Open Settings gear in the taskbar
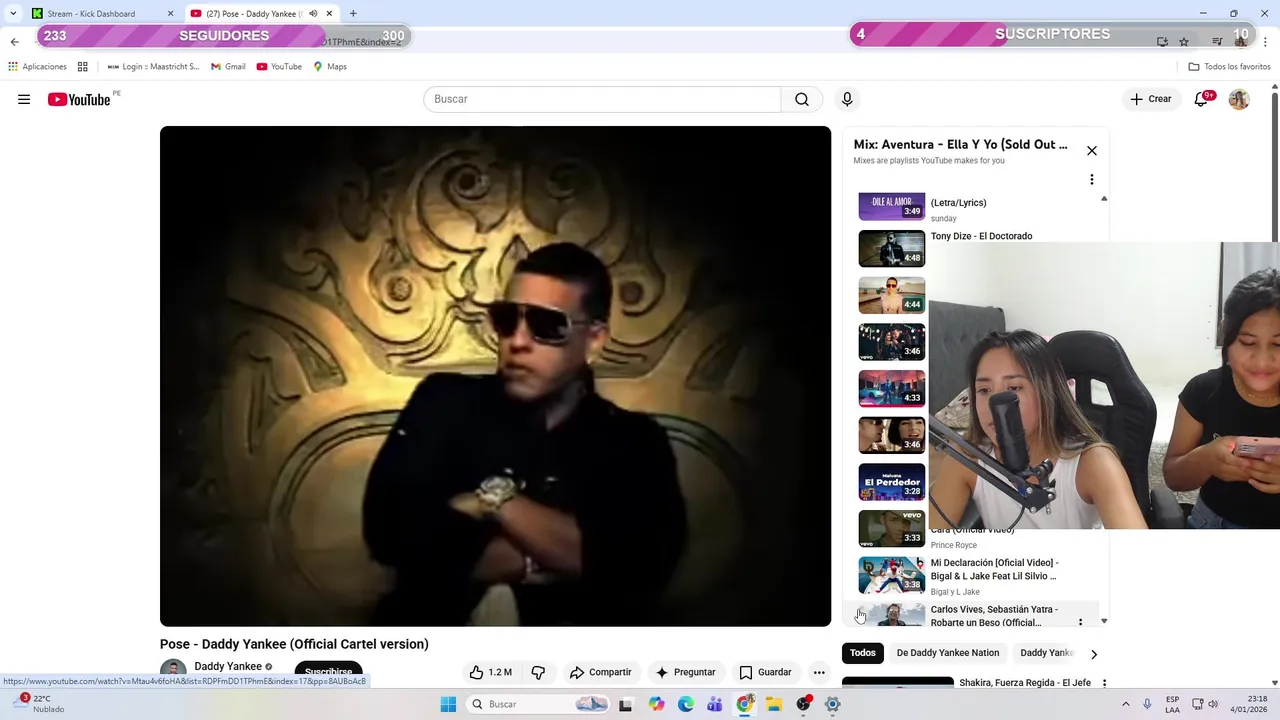Screen dimensions: 1280x720 (833, 704)
